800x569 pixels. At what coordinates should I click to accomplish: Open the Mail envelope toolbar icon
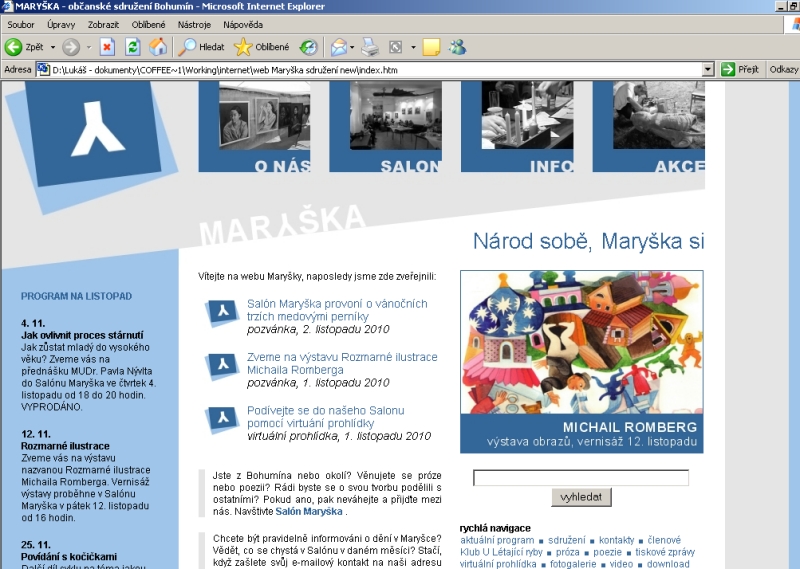tap(338, 47)
